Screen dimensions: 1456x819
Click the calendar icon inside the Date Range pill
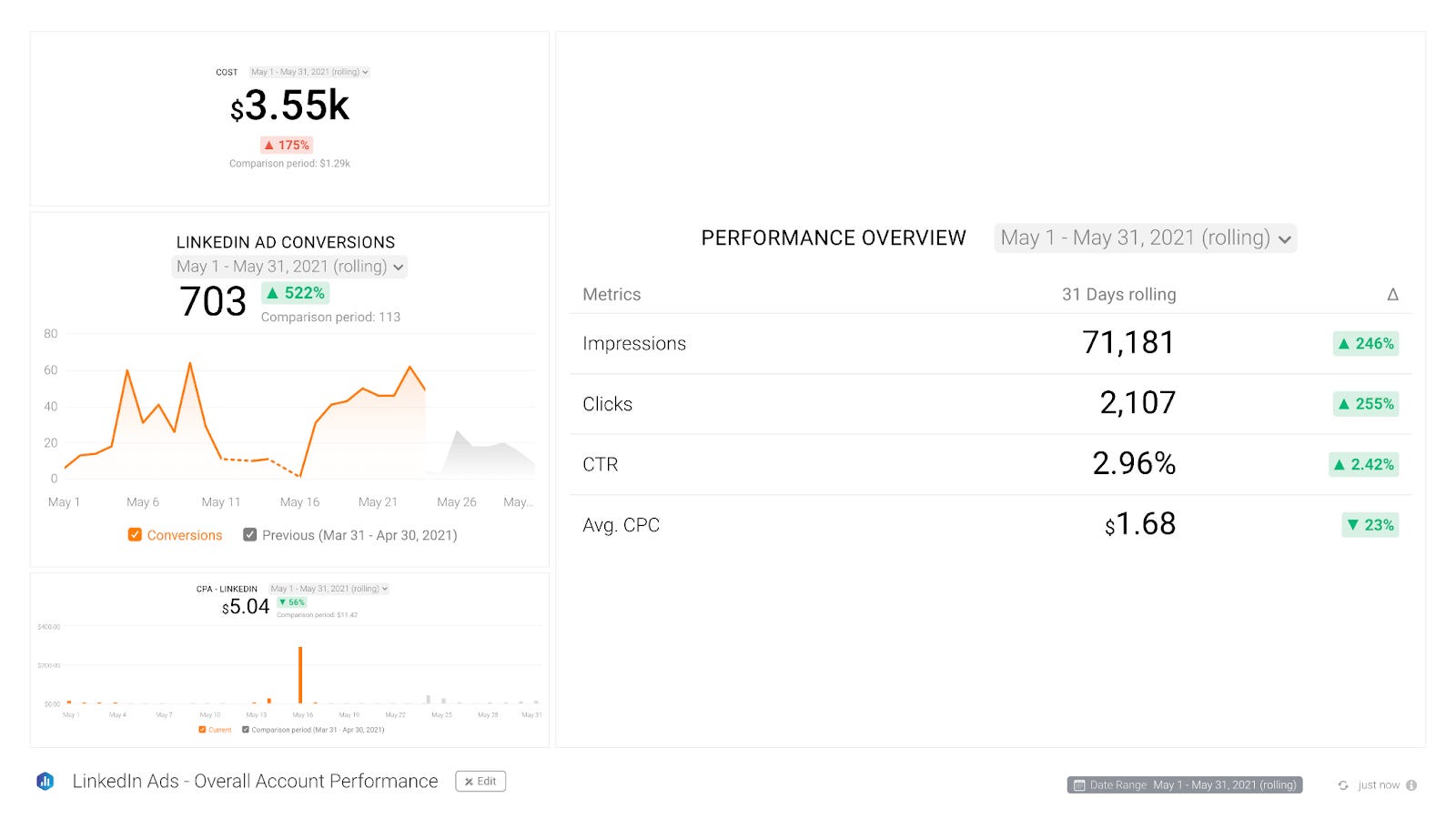[x=1080, y=784]
